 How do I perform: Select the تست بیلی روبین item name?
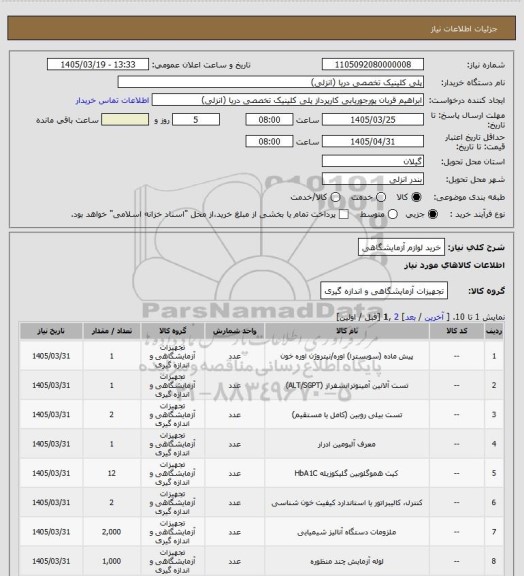click(x=347, y=415)
